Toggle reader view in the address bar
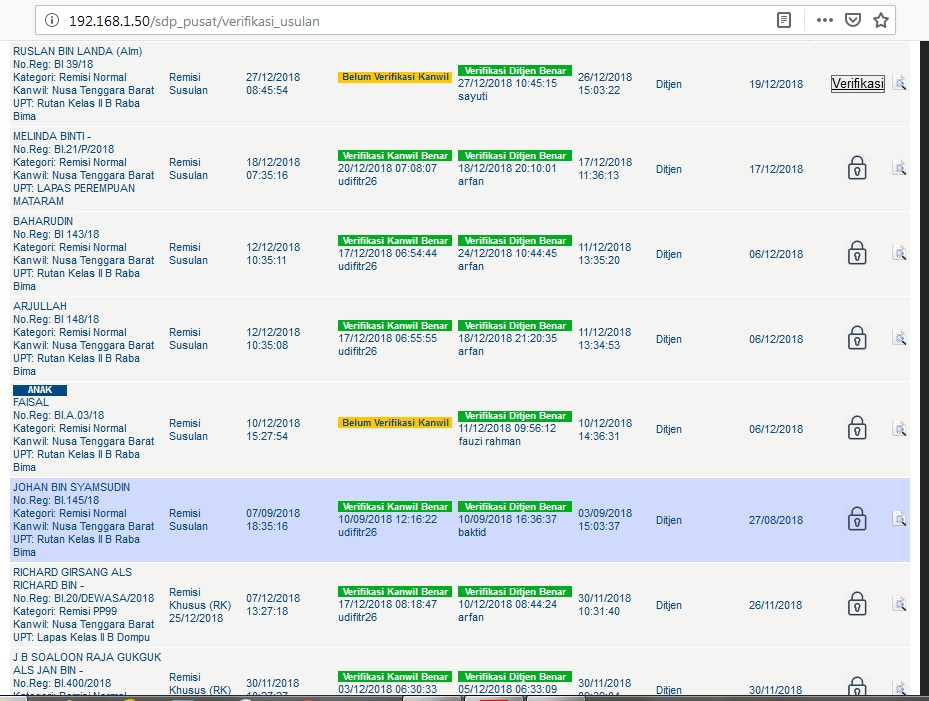Image resolution: width=929 pixels, height=701 pixels. [784, 20]
